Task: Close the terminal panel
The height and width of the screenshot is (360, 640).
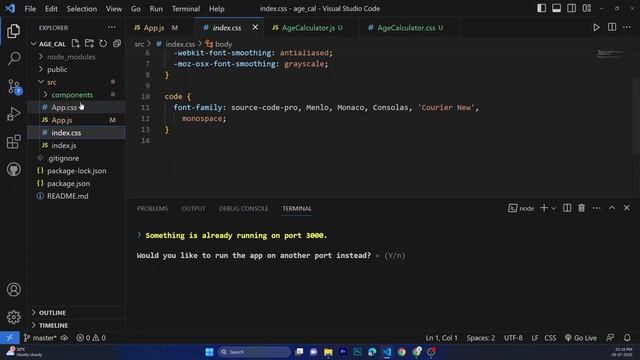Action: click(x=627, y=208)
